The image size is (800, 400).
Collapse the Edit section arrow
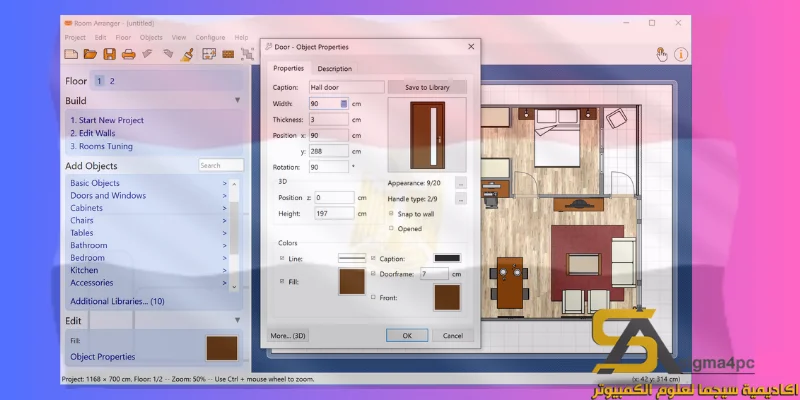click(x=237, y=320)
